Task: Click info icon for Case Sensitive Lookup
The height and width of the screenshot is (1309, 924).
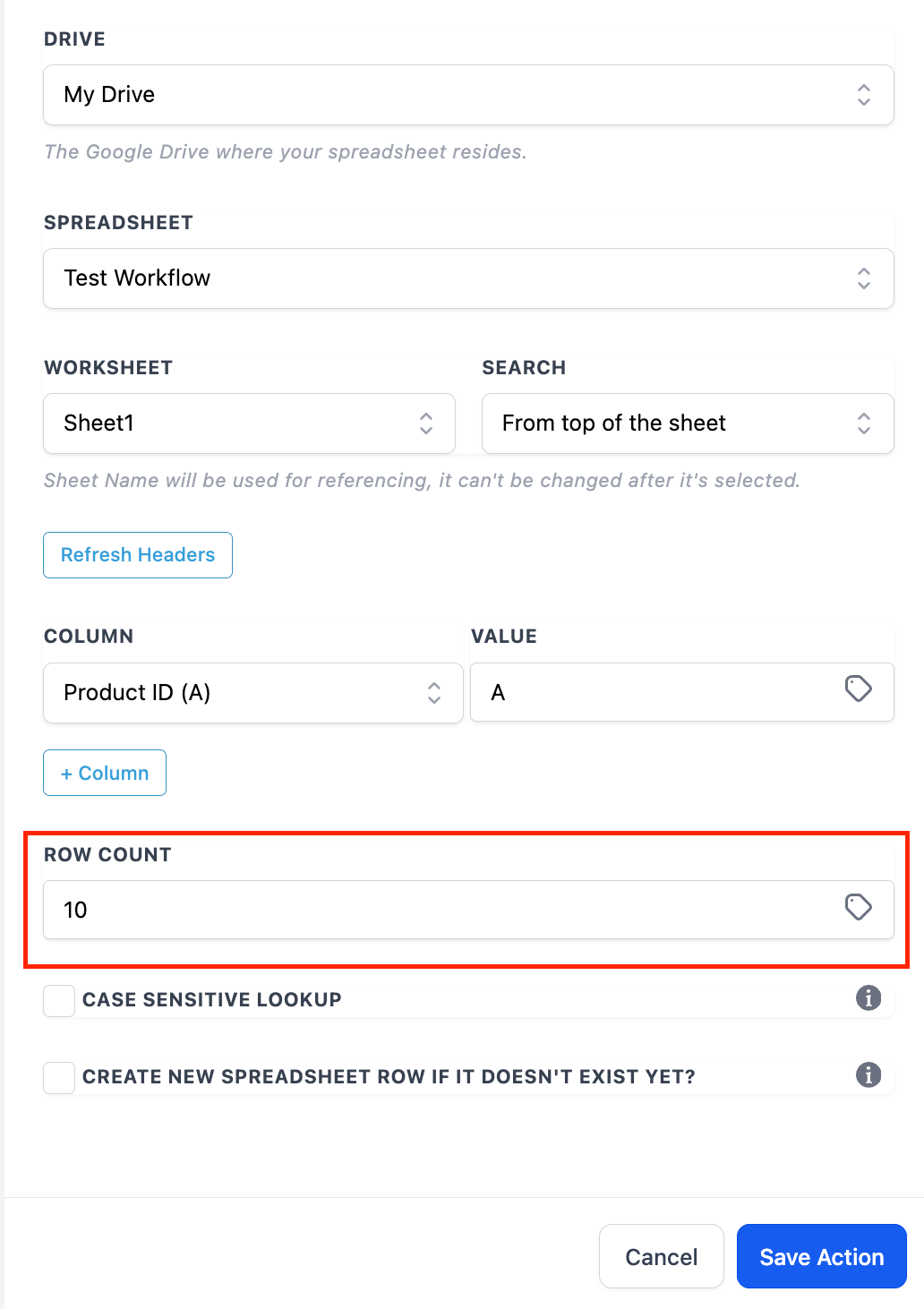Action: click(x=868, y=997)
